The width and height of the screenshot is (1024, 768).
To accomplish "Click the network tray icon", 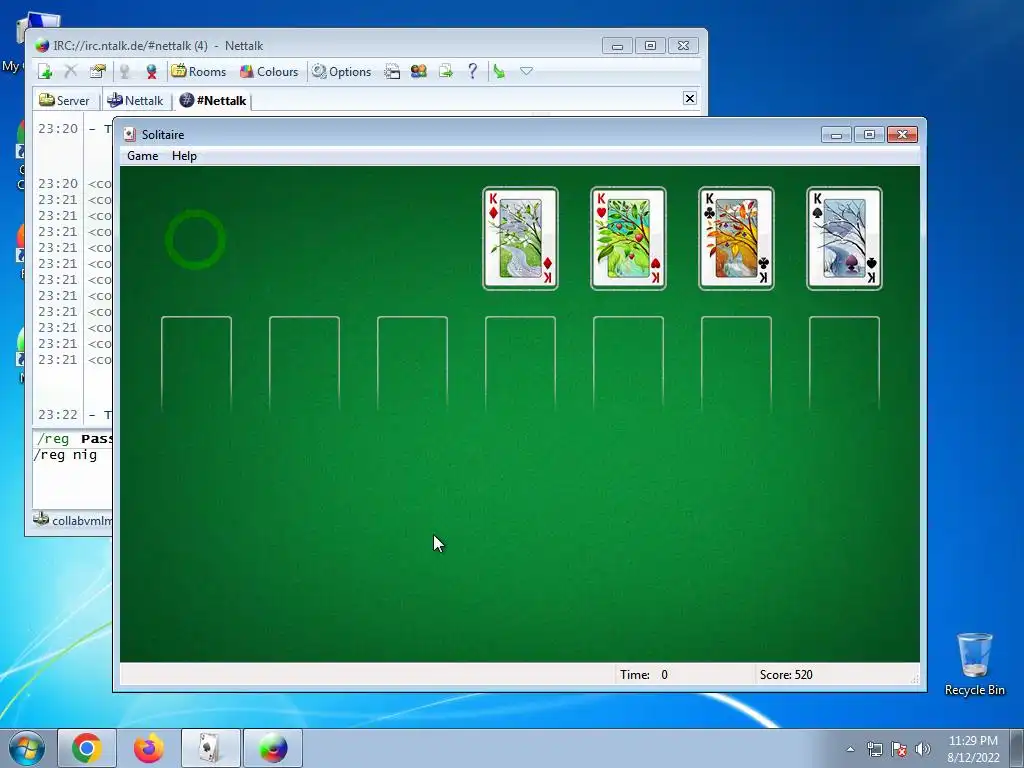I will 874,749.
